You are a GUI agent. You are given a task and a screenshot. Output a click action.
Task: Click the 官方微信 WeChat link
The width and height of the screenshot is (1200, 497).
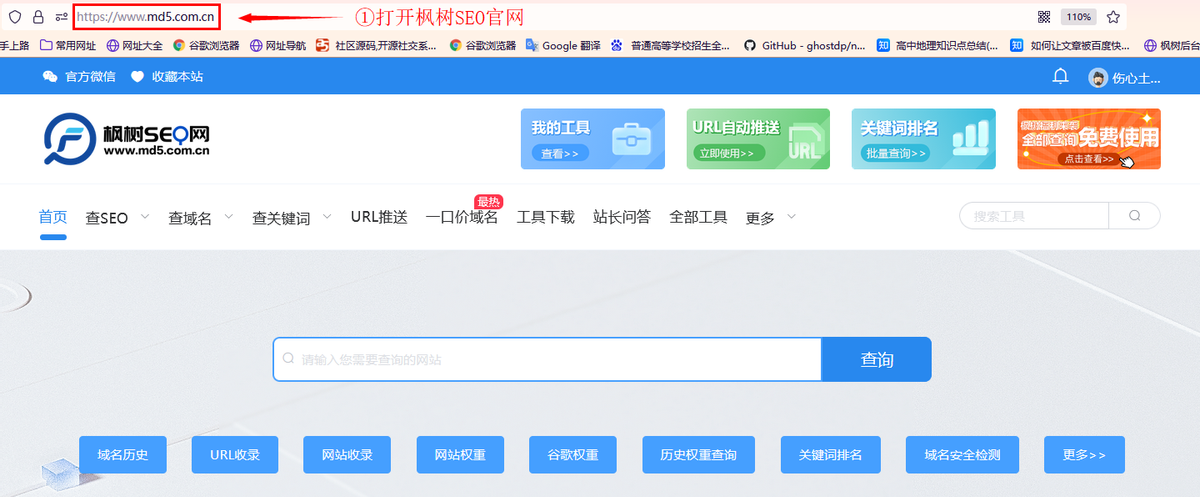tap(79, 77)
